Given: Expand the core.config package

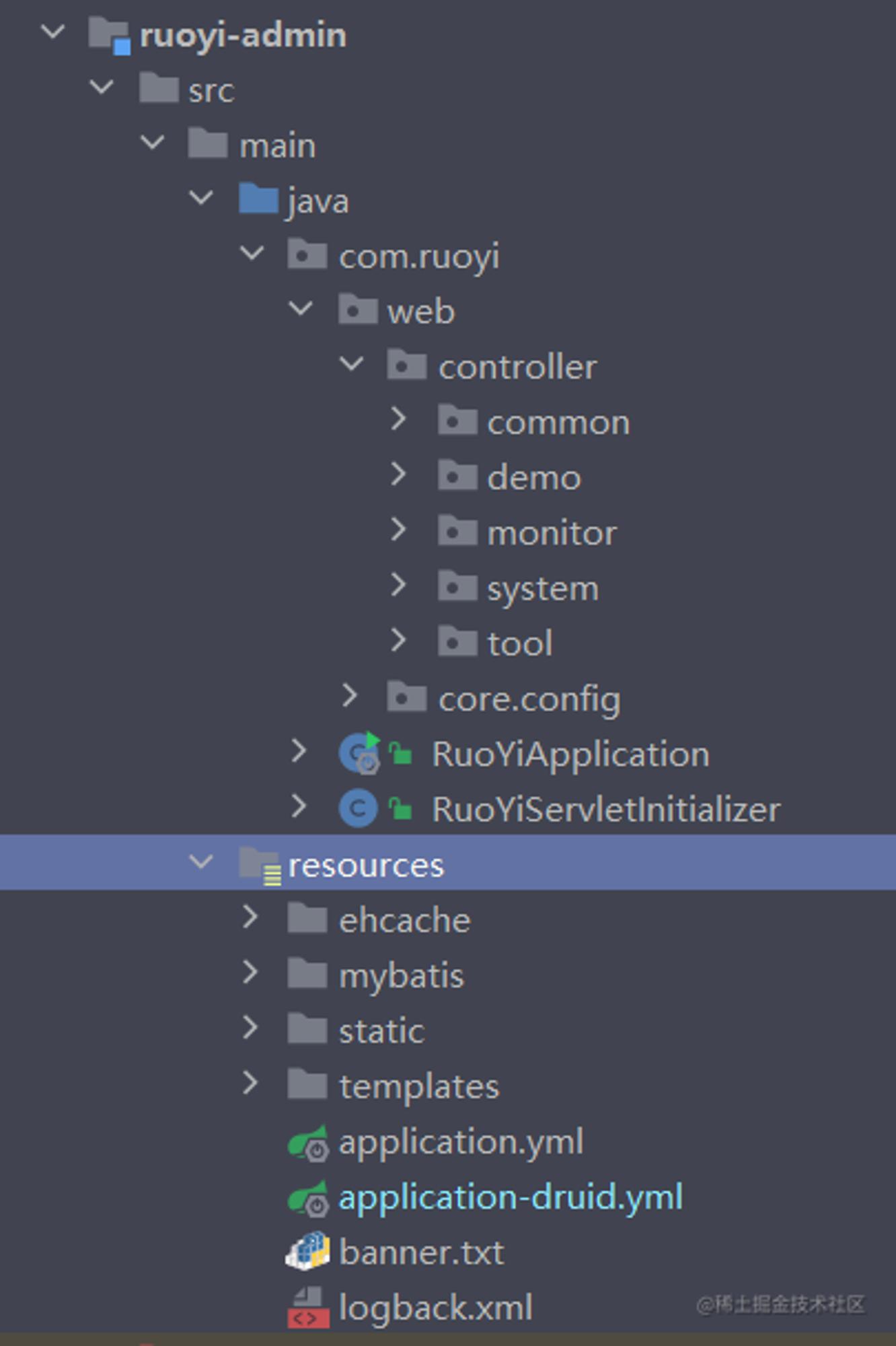Looking at the screenshot, I should pyautogui.click(x=349, y=695).
